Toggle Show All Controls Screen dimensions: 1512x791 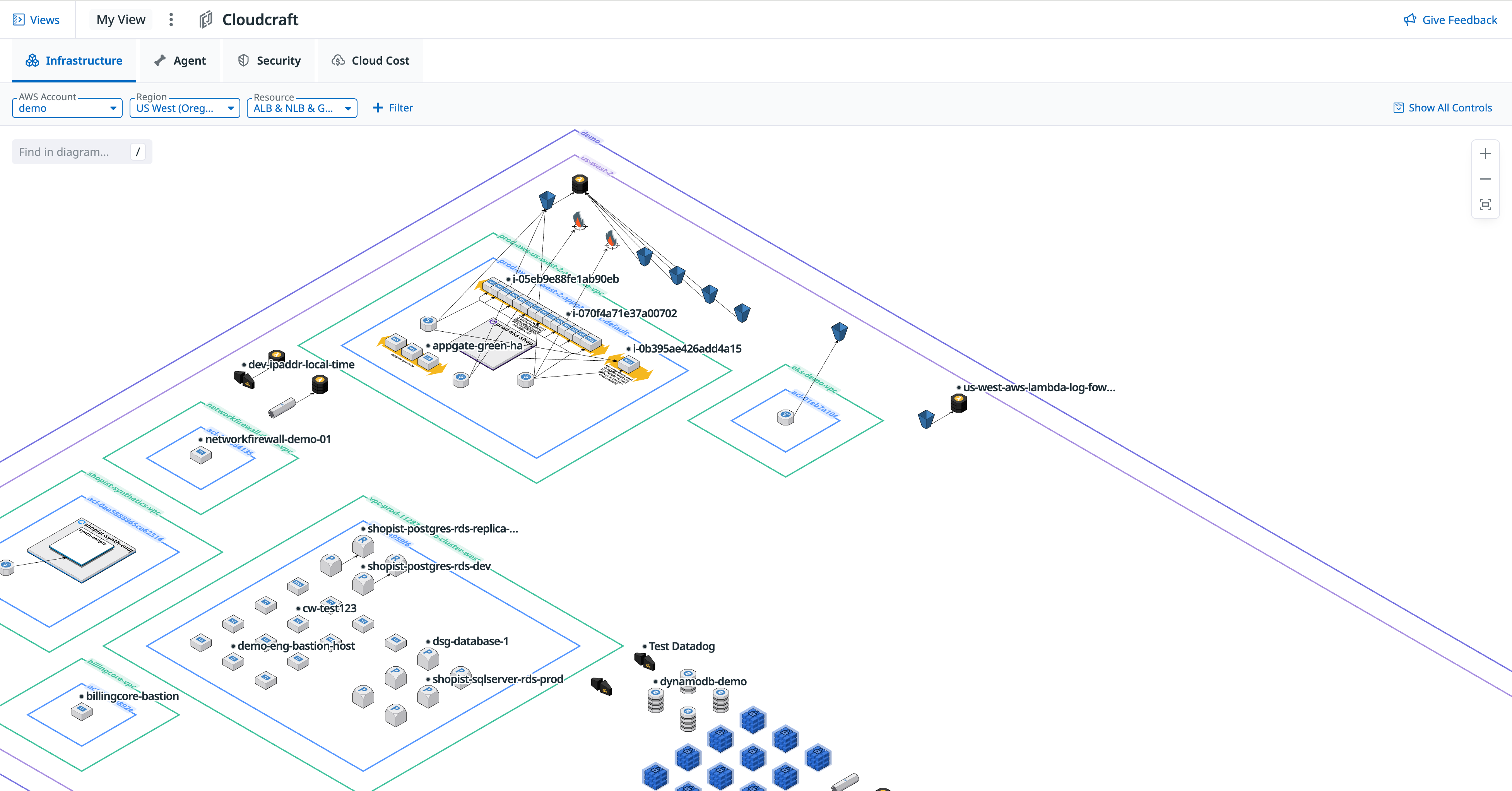[x=1442, y=108]
